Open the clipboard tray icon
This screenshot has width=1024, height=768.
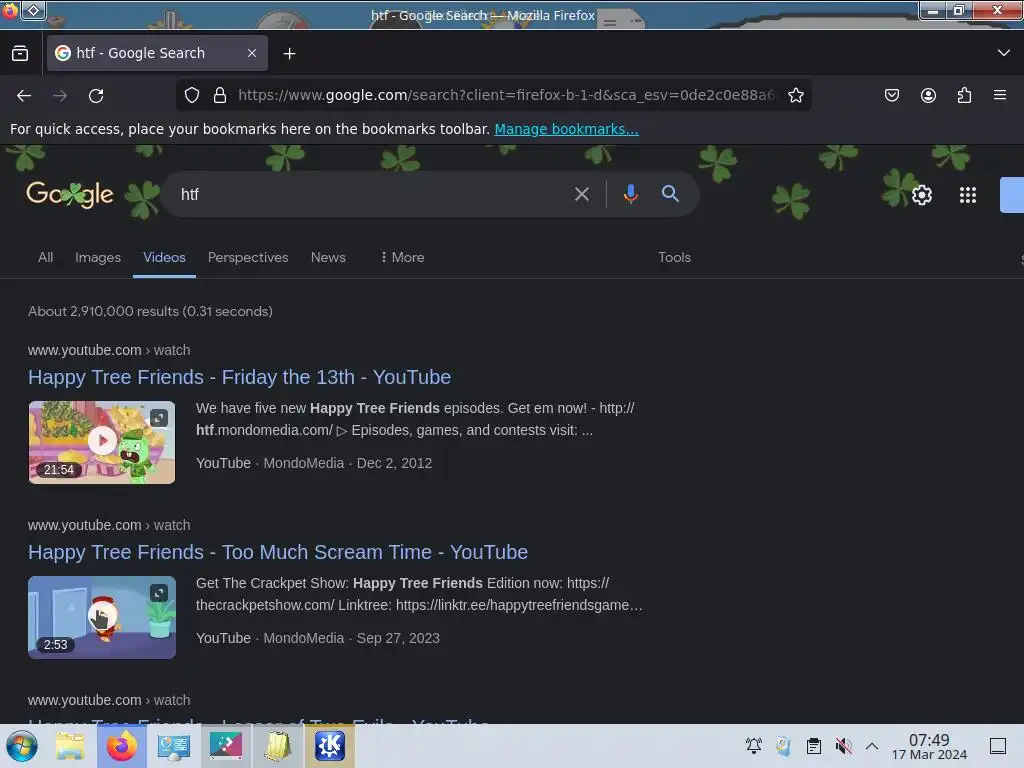814,745
